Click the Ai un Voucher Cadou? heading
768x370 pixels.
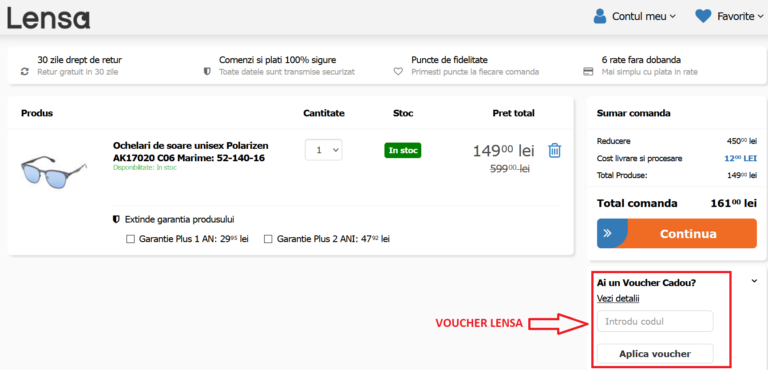pos(647,283)
